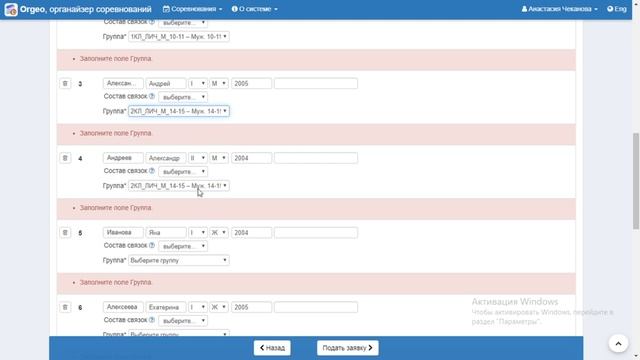Open group dropdown for participant 4 Александр
The width and height of the screenshot is (640, 360).
pyautogui.click(x=179, y=186)
